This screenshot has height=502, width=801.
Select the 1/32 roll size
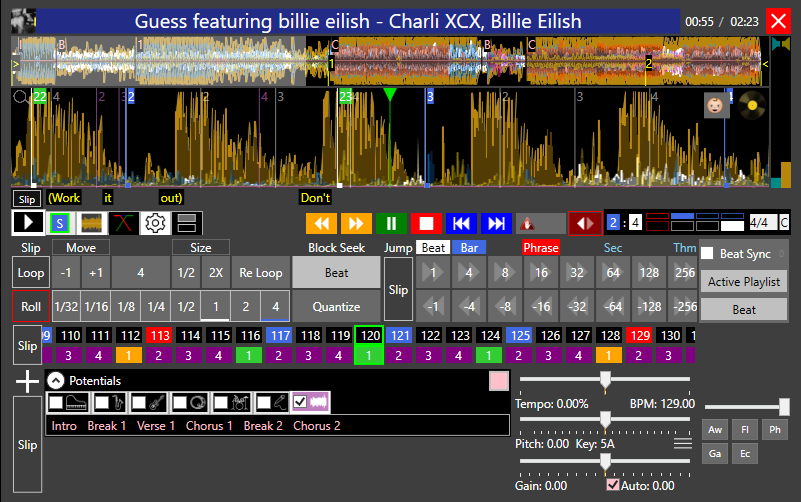[66, 306]
